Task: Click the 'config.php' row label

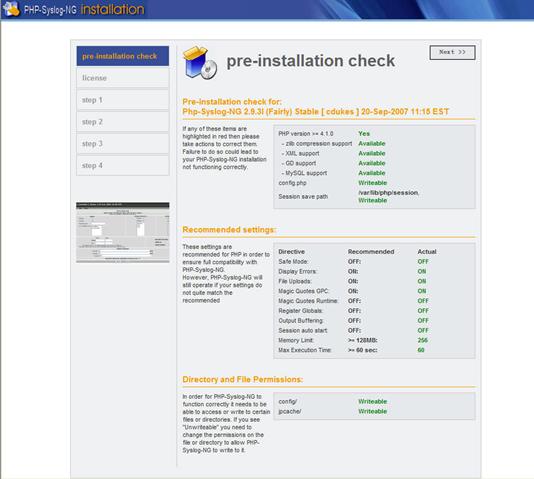Action: point(292,183)
